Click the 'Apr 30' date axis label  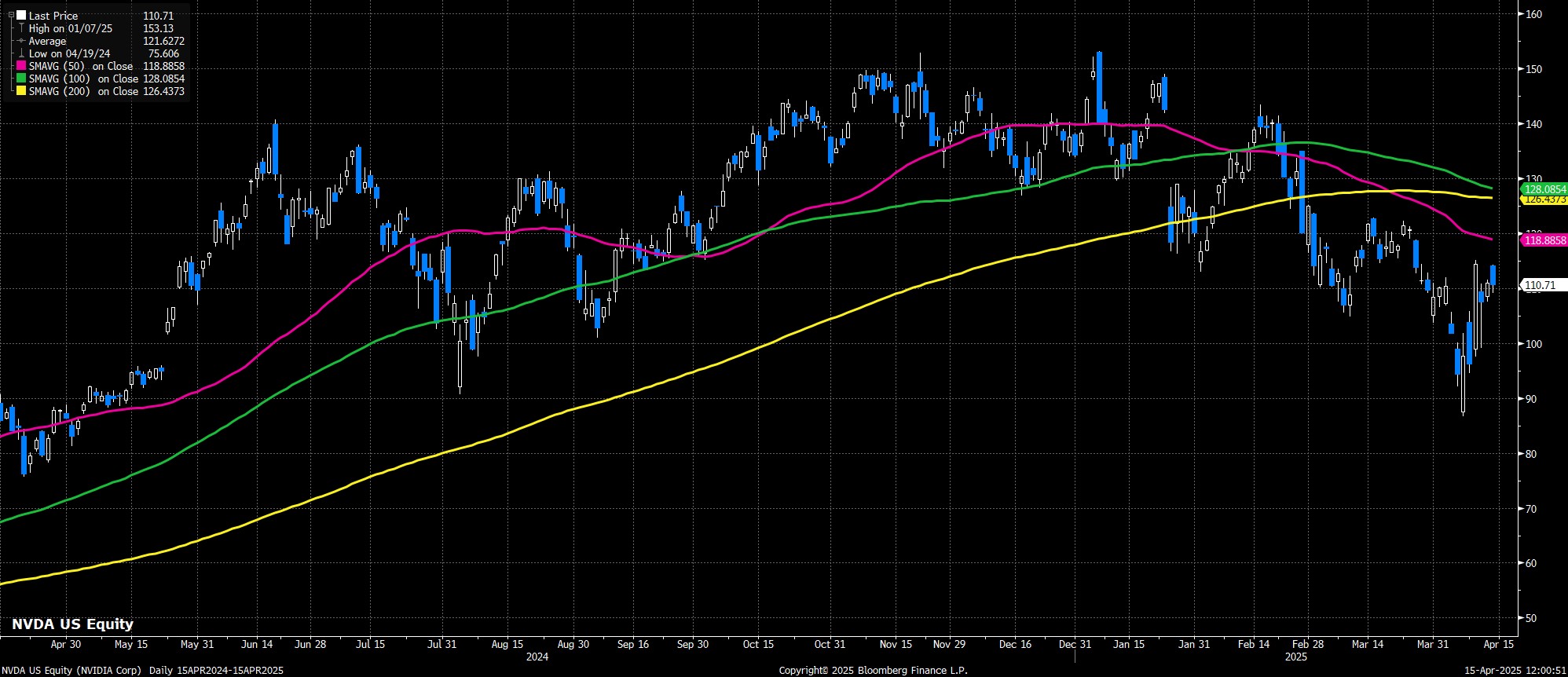pyautogui.click(x=66, y=644)
